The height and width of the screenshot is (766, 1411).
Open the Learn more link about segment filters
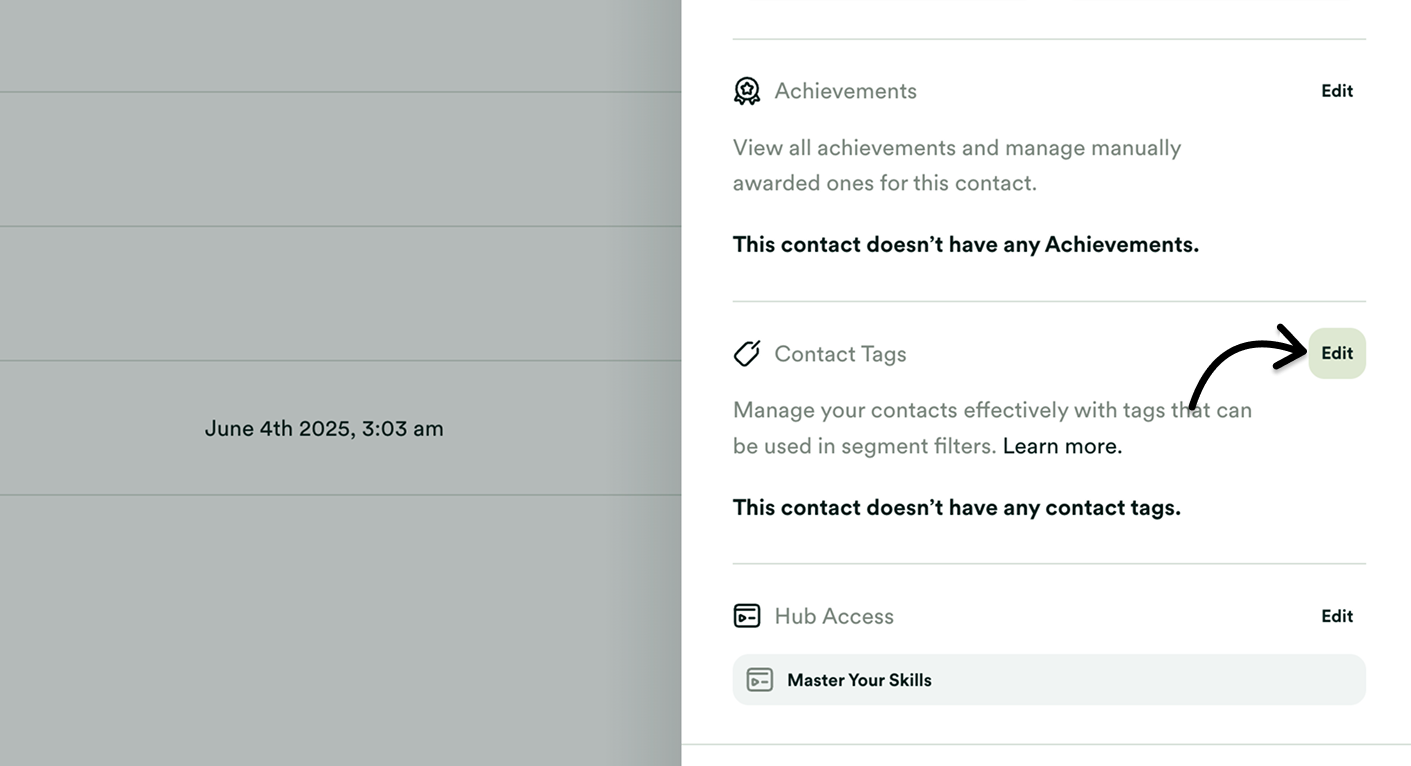(x=1060, y=445)
